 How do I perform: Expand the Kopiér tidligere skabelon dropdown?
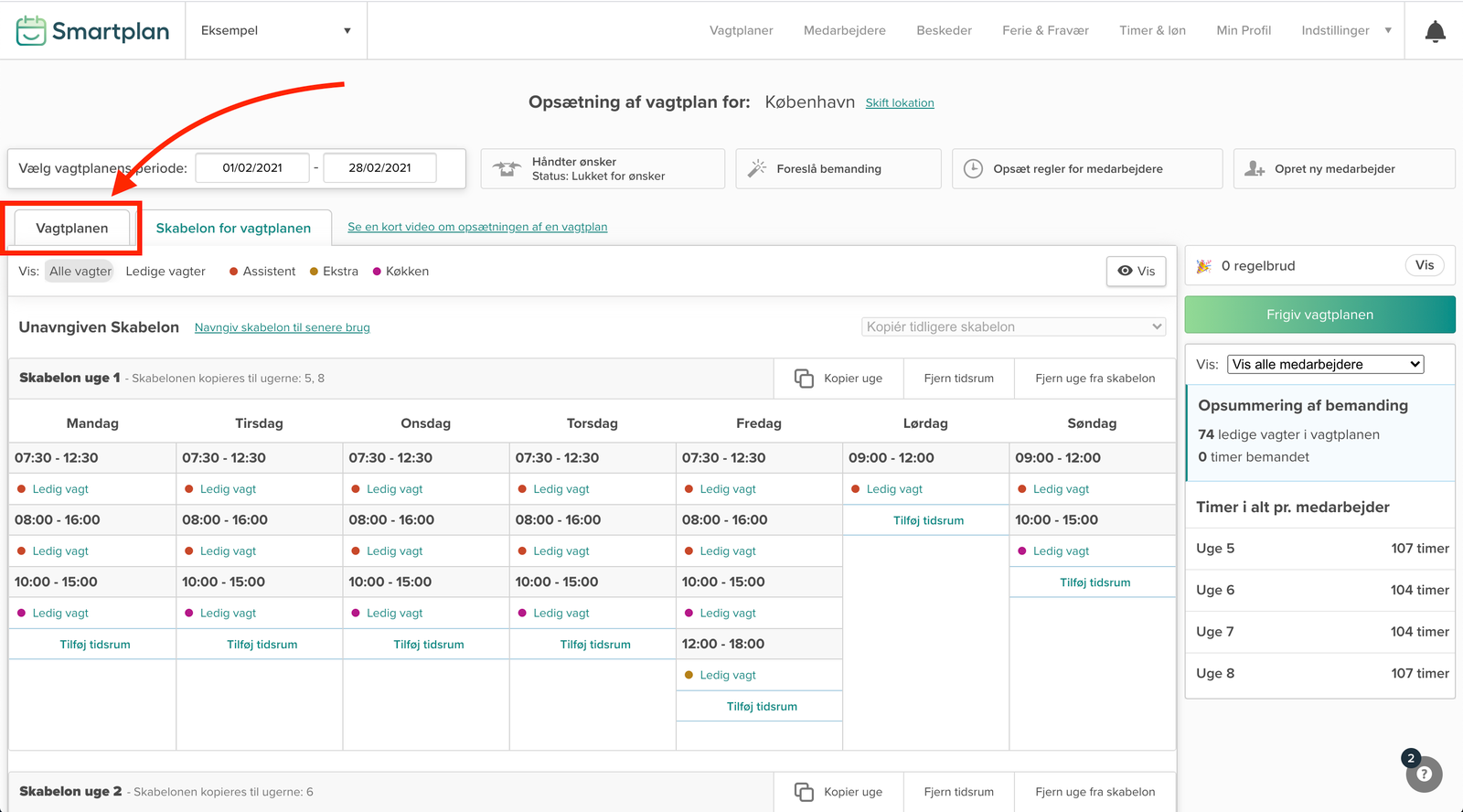click(1013, 326)
